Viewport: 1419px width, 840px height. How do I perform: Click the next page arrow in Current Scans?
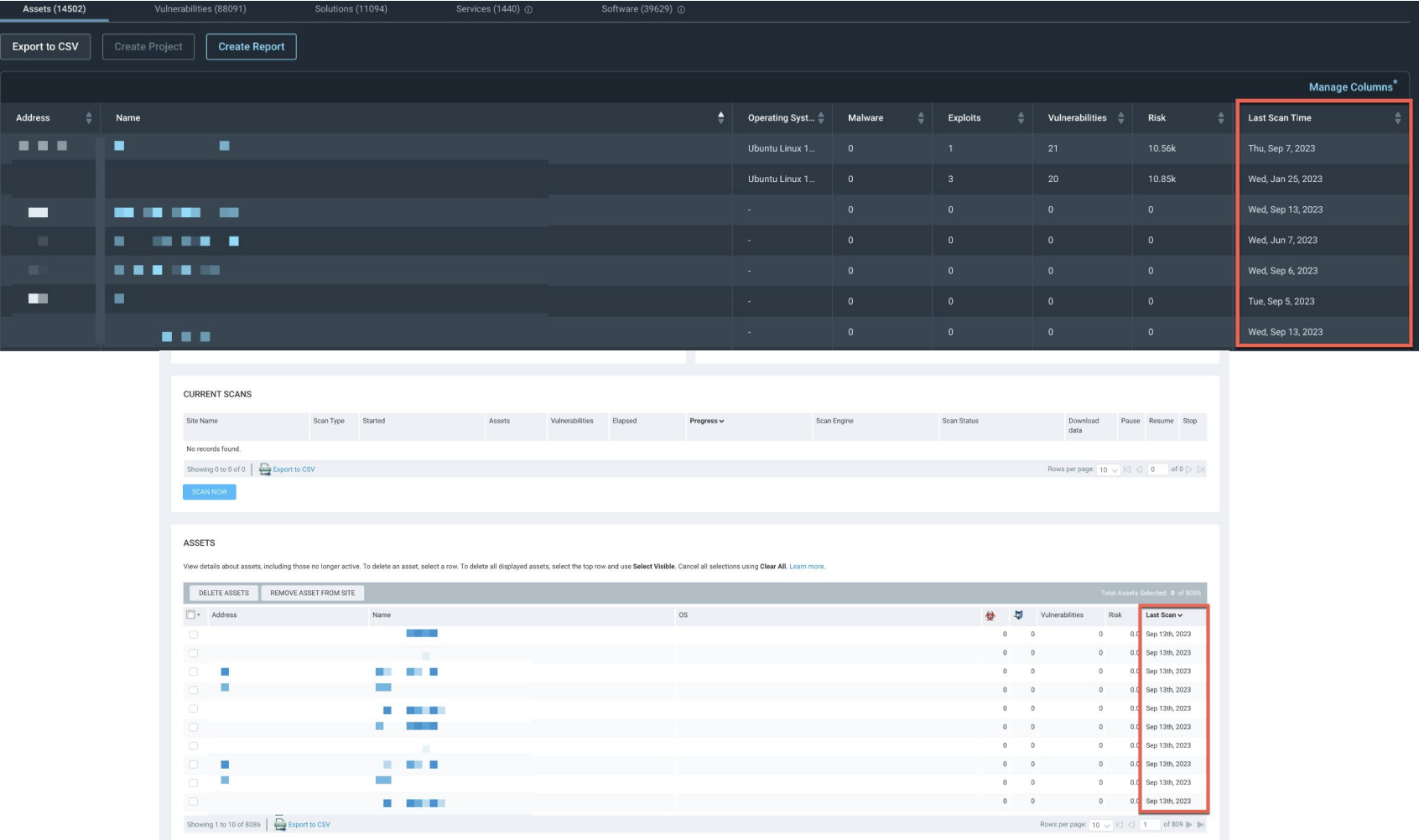click(1189, 469)
